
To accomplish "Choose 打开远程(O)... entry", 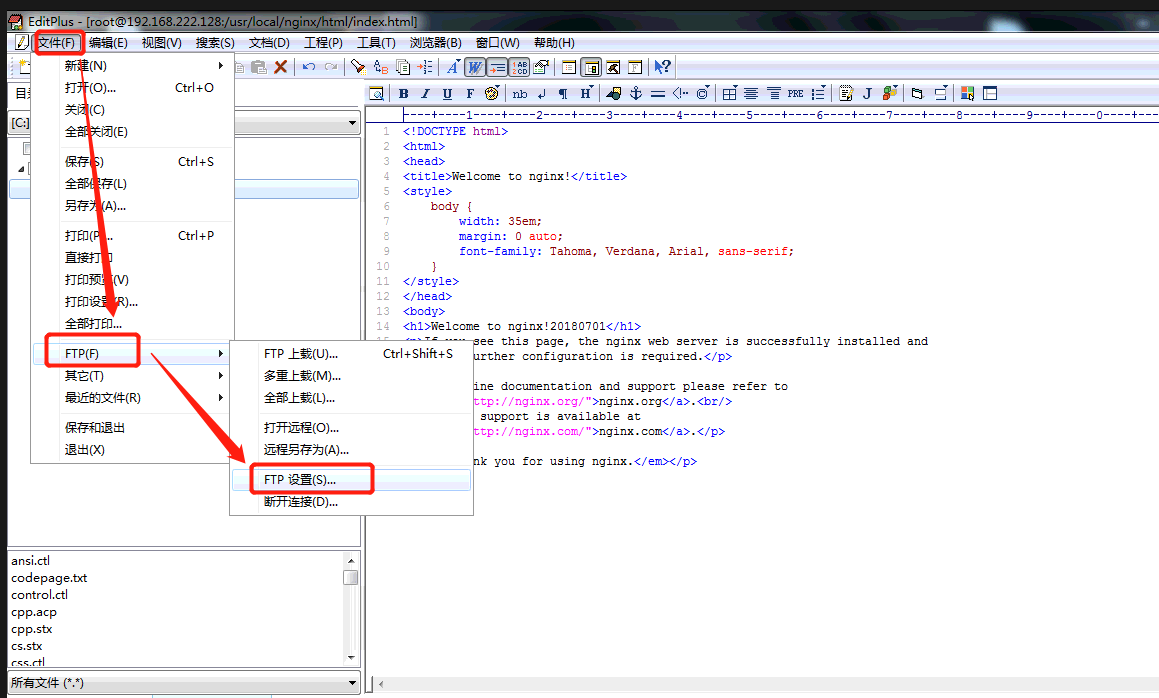I will click(x=352, y=428).
